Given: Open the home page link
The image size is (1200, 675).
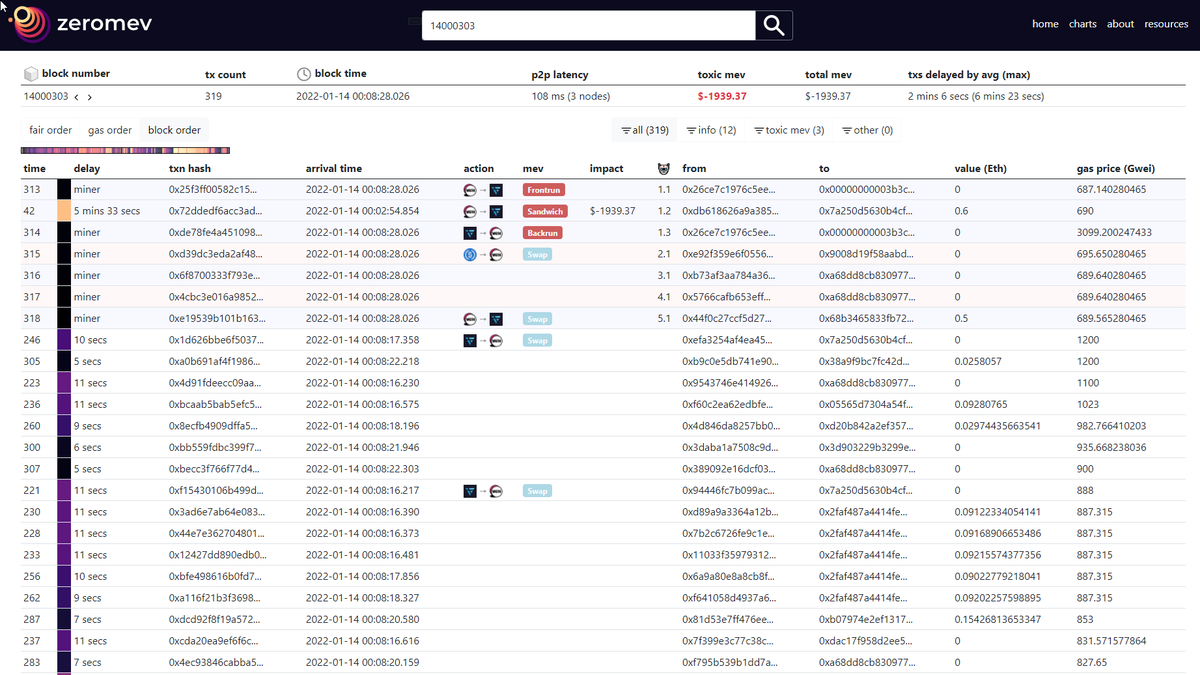Looking at the screenshot, I should tap(1045, 24).
